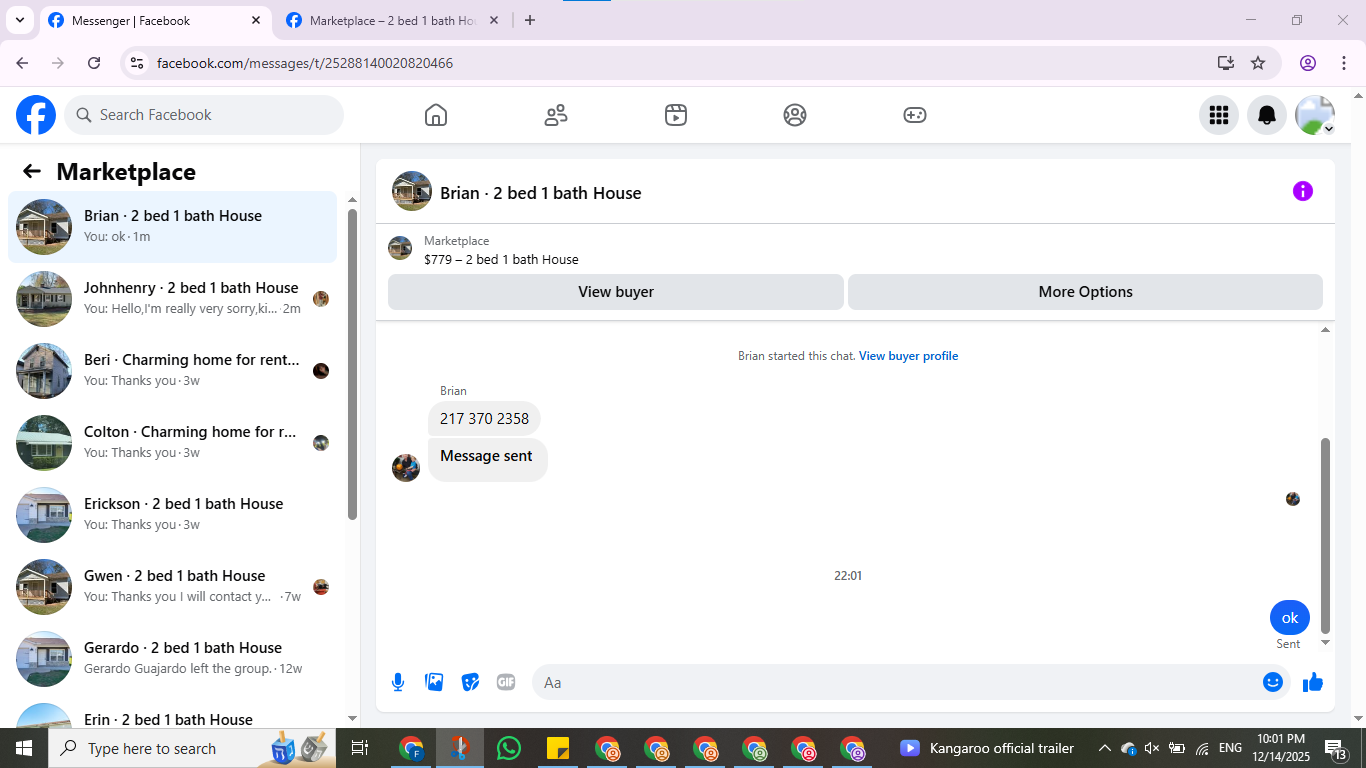Click the conversation list scrollbar

(352, 365)
